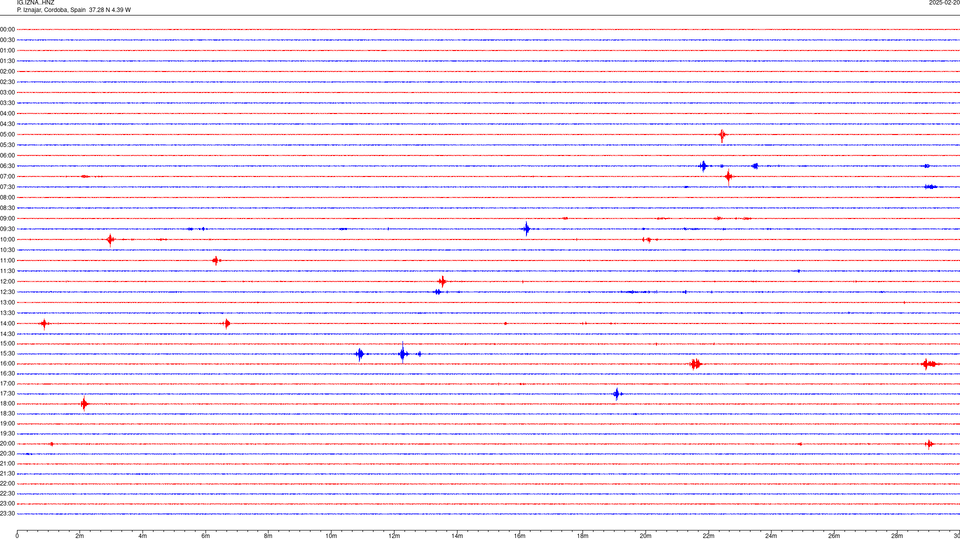Image resolution: width=960 pixels, height=540 pixels.
Task: Click the red spike on the 11:00 trace
Action: pos(216,261)
